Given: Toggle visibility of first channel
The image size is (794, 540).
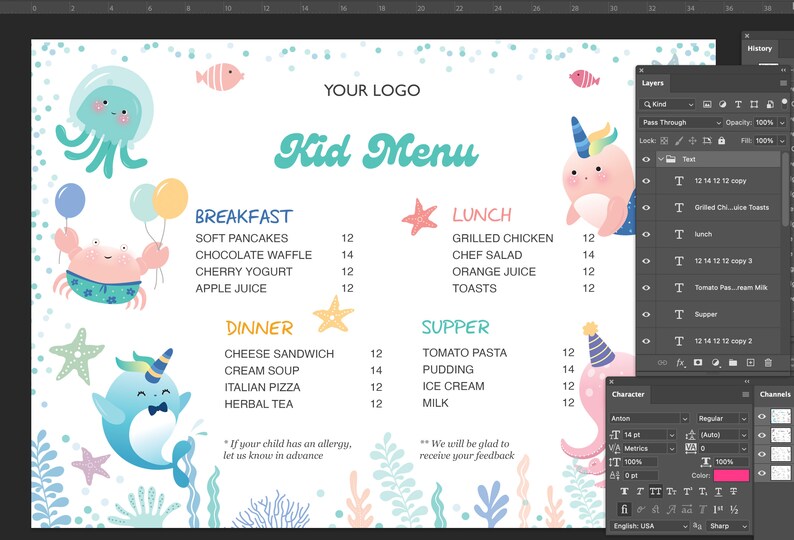Looking at the screenshot, I should (762, 416).
